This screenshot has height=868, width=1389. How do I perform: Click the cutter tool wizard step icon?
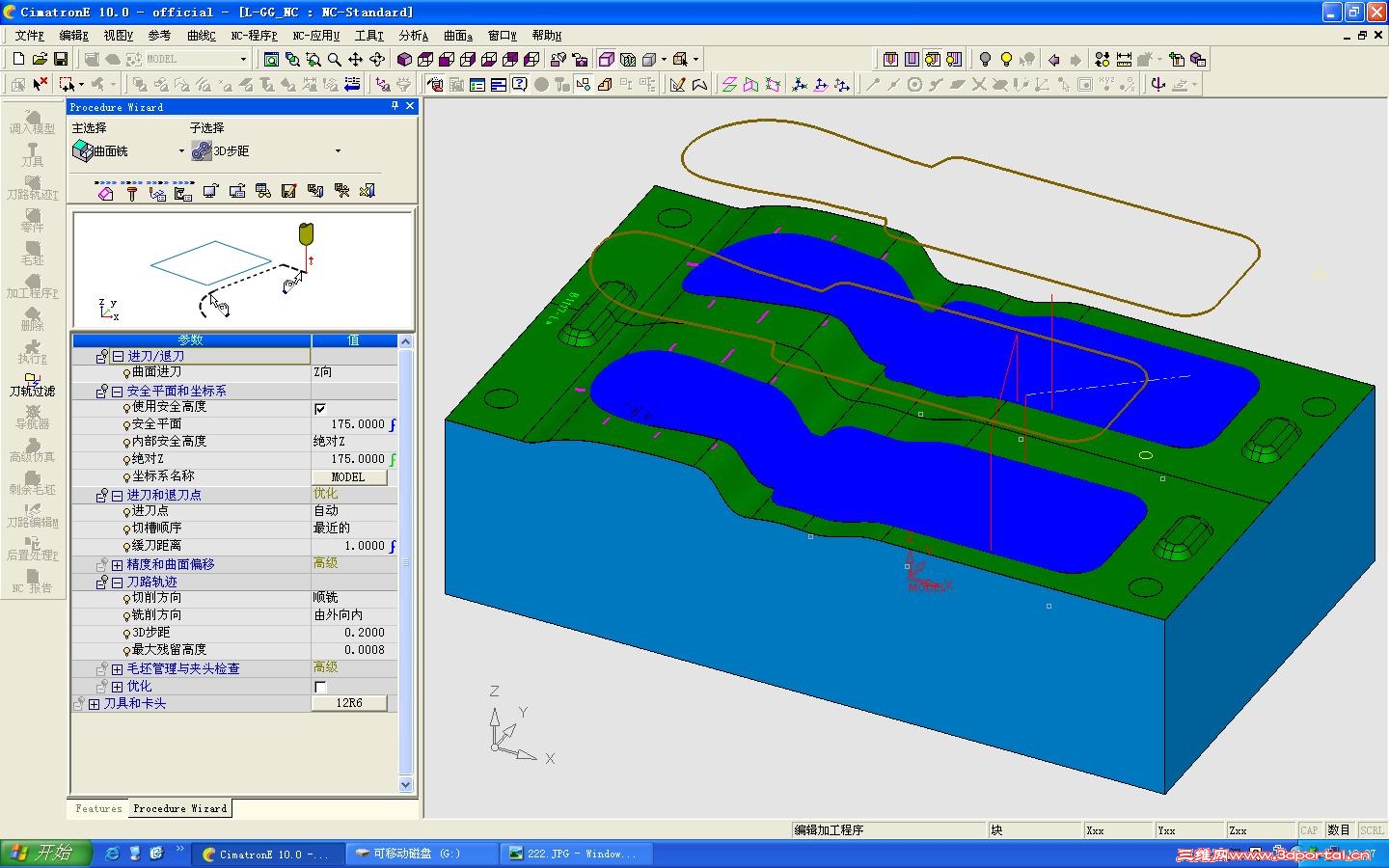[132, 192]
